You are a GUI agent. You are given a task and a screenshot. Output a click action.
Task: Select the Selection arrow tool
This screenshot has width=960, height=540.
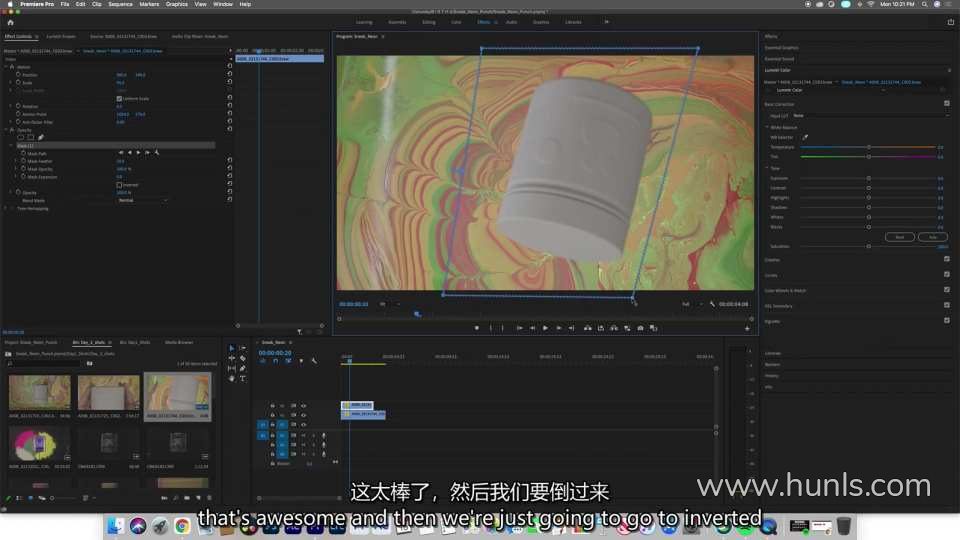232,348
